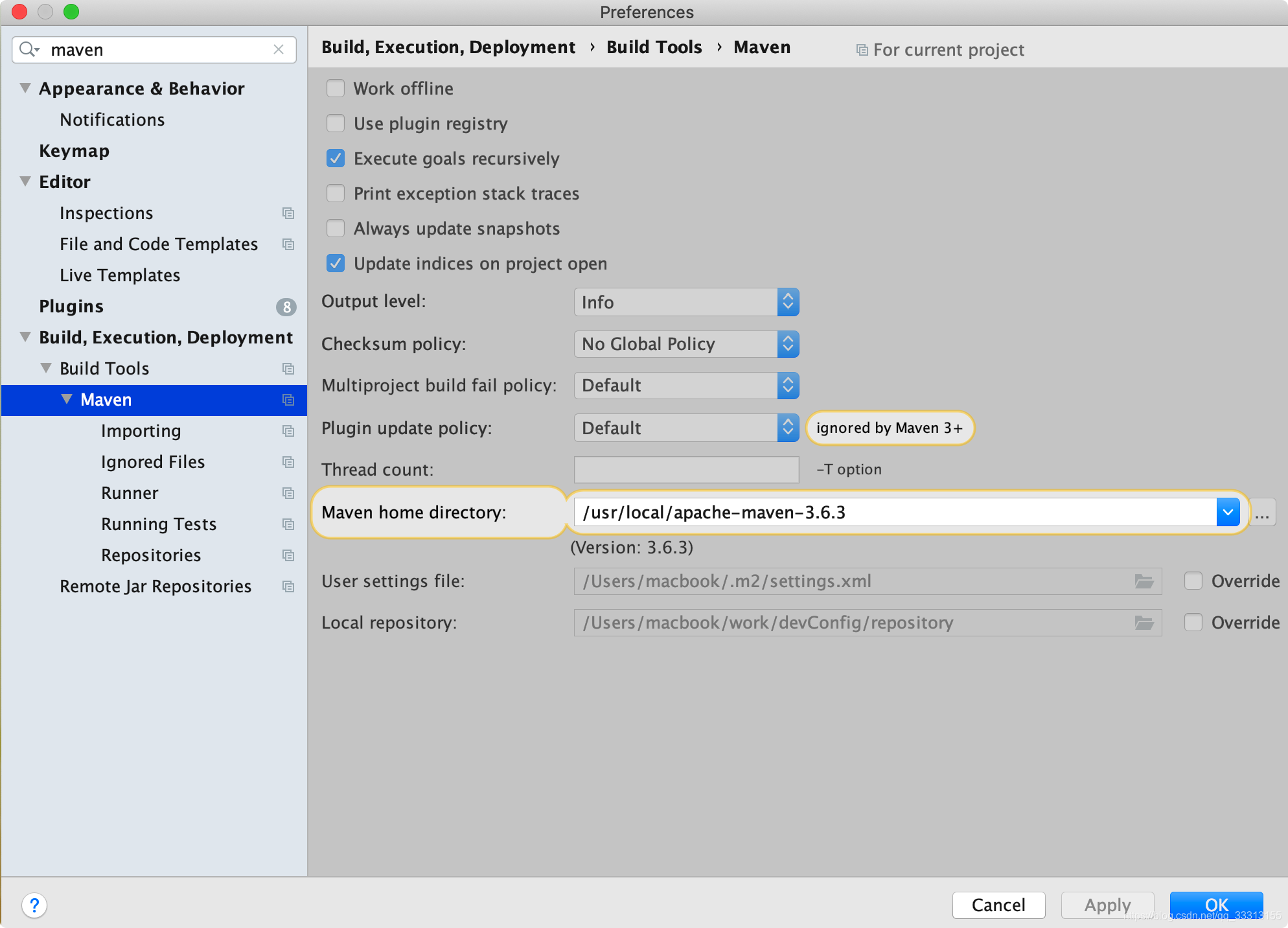
Task: Click the Cancel button
Action: [x=998, y=905]
